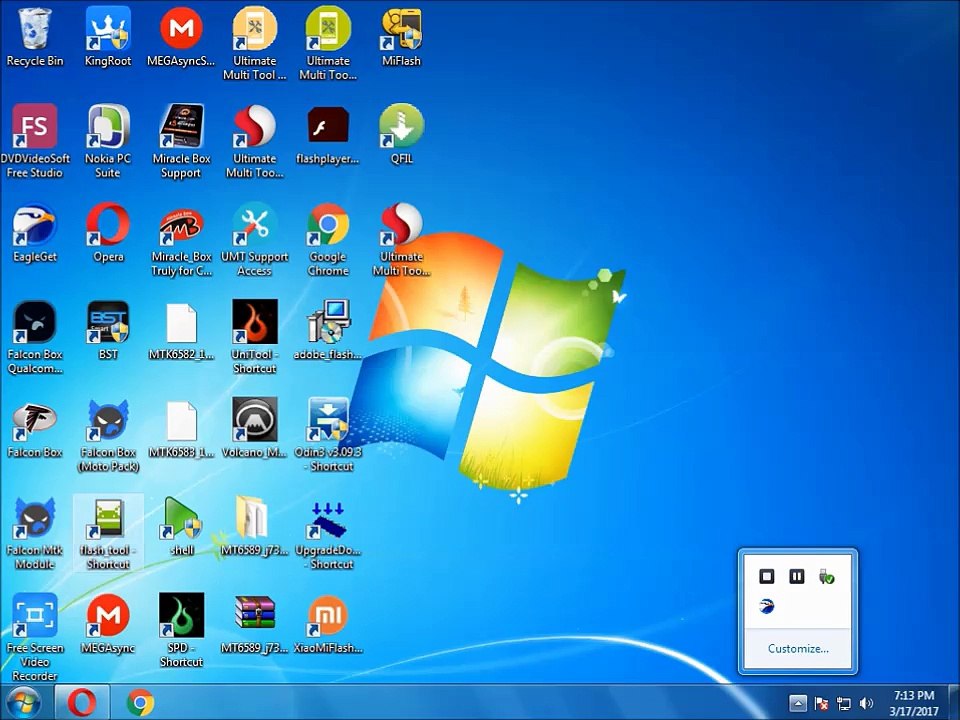960x720 pixels.
Task: Click the Falcon Box Qualcom... icon
Action: [34, 337]
